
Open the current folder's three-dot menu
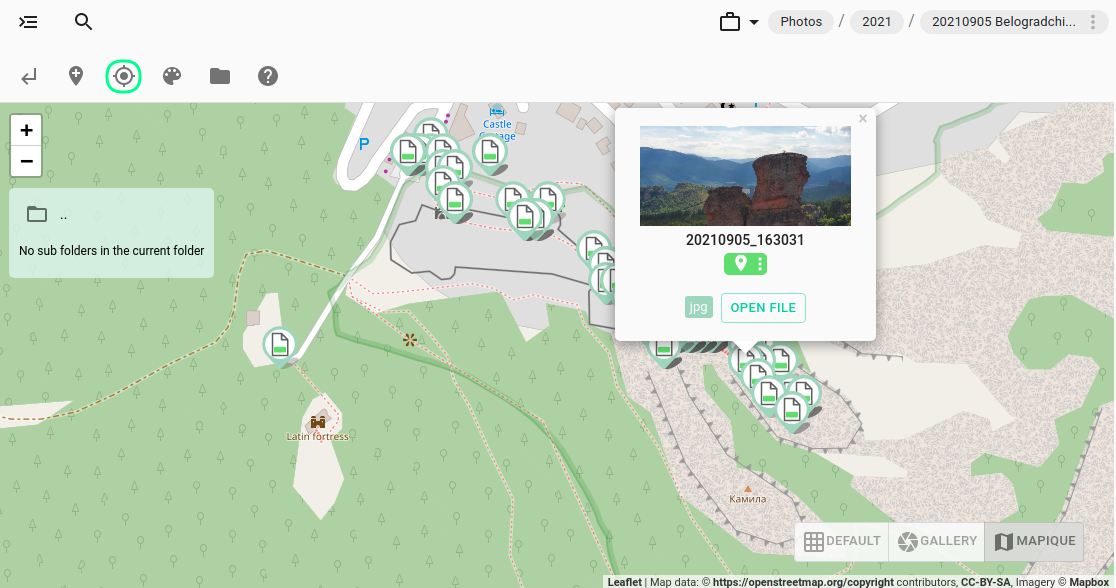pyautogui.click(x=1092, y=22)
